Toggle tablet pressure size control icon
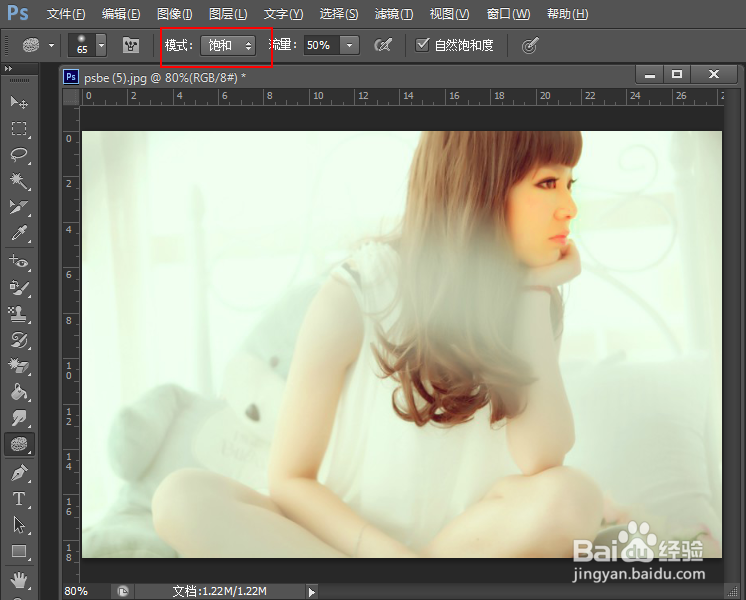746x600 pixels. [x=530, y=46]
